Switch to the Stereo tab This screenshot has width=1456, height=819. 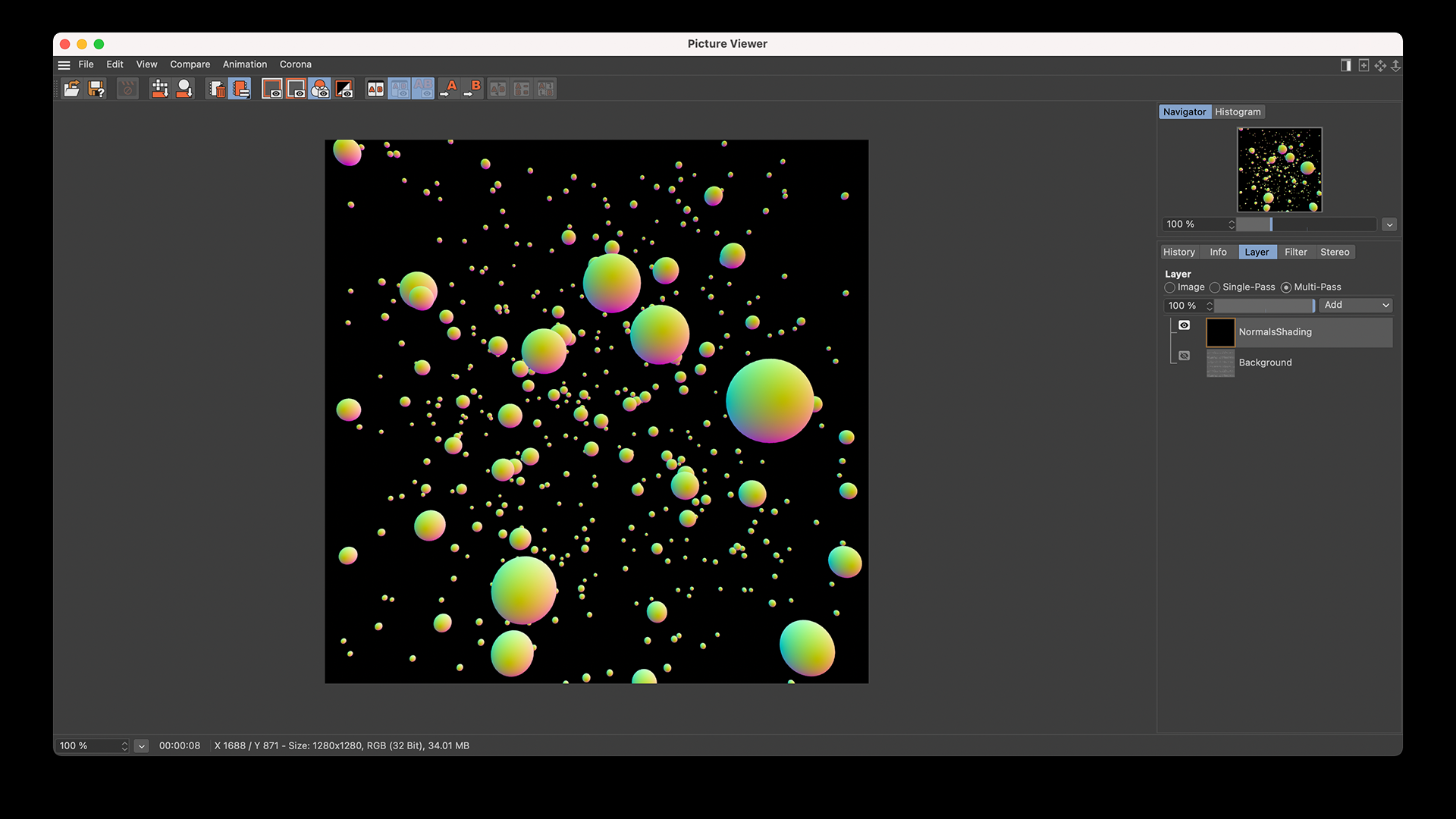1335,253
